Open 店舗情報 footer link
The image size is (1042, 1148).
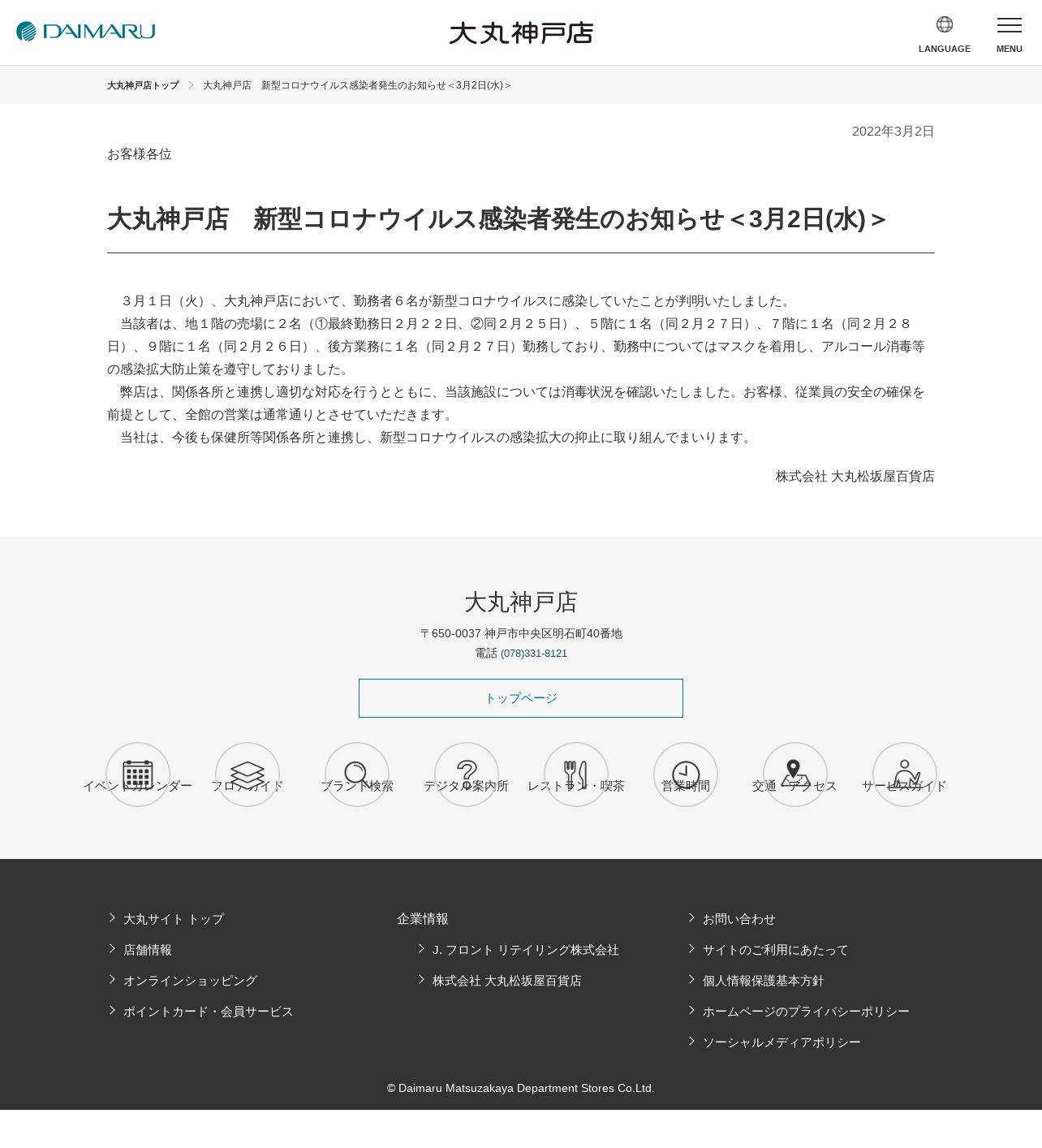(148, 950)
